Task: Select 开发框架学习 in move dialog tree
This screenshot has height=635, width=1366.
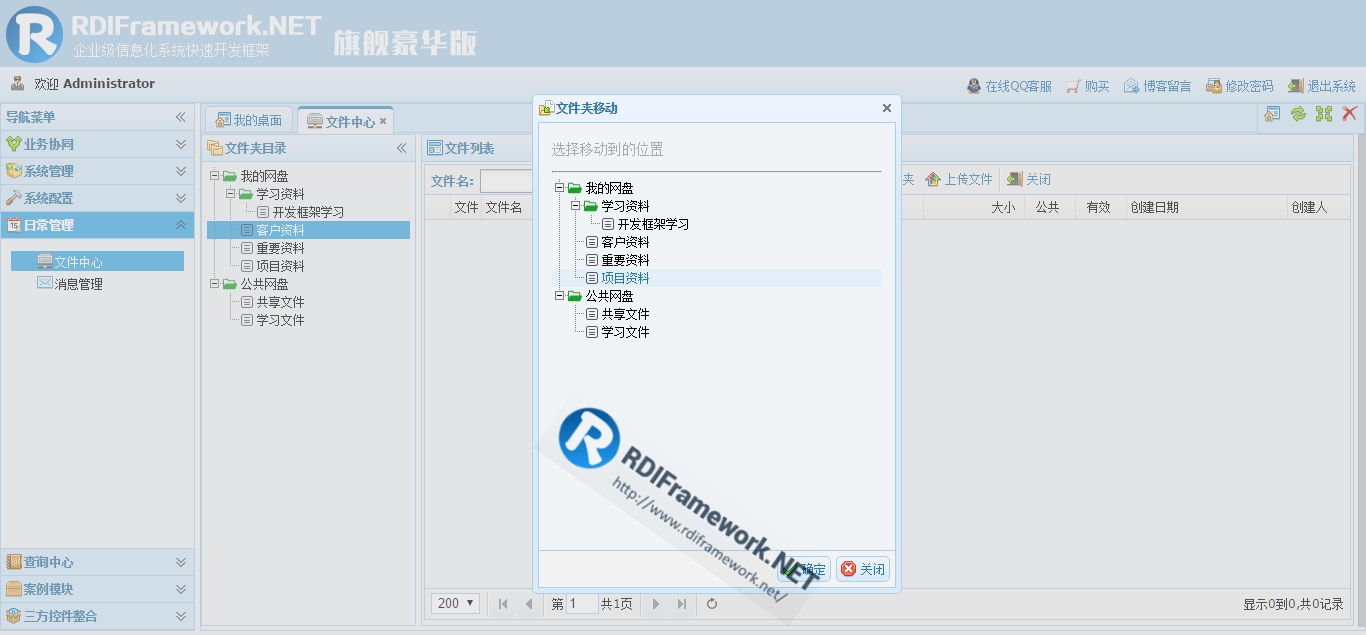Action: 653,224
